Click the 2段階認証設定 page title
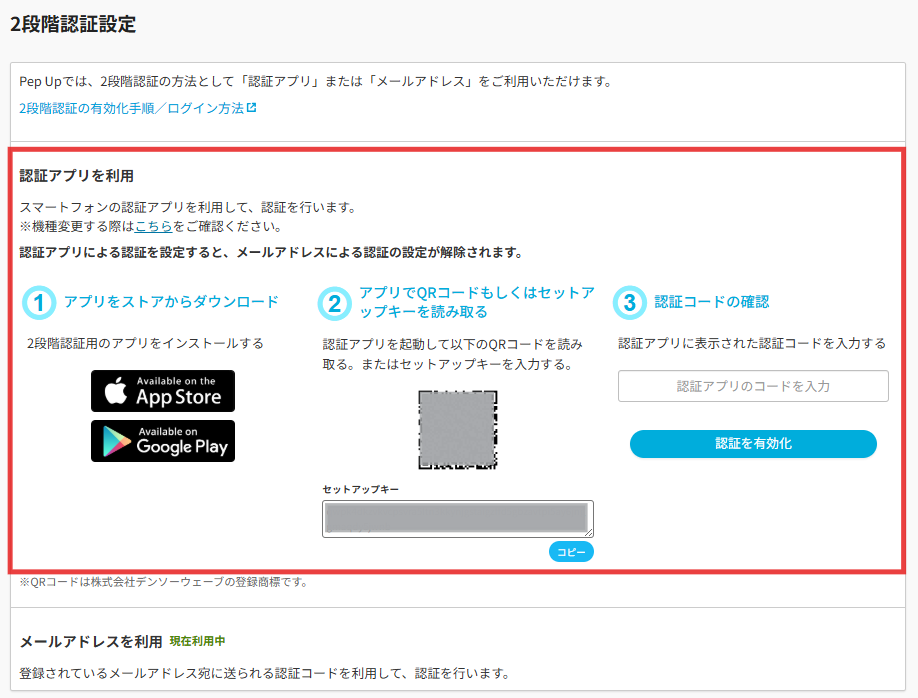 coord(73,25)
